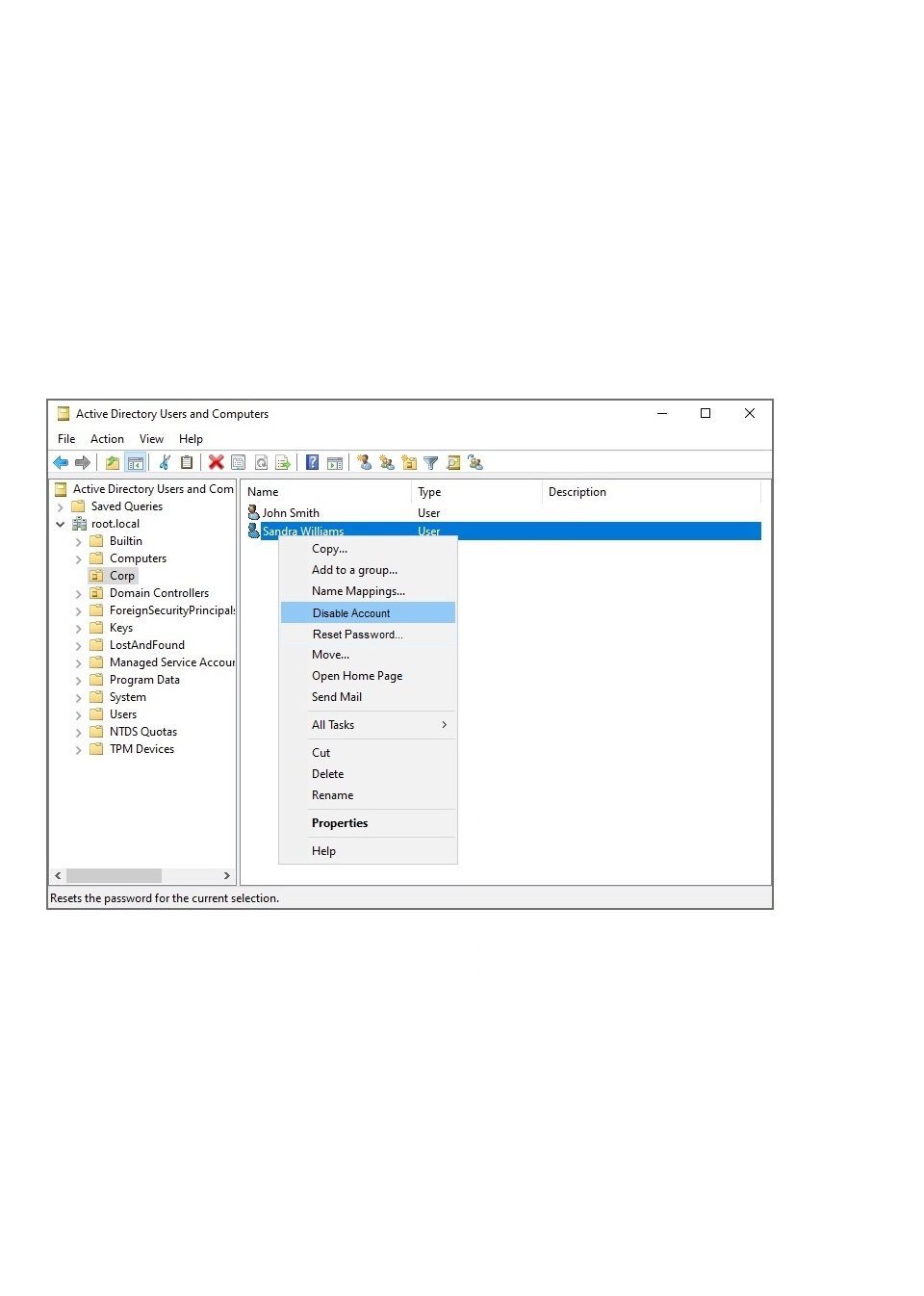Collapse the root.local domain node
924x1296 pixels.
coord(61,525)
